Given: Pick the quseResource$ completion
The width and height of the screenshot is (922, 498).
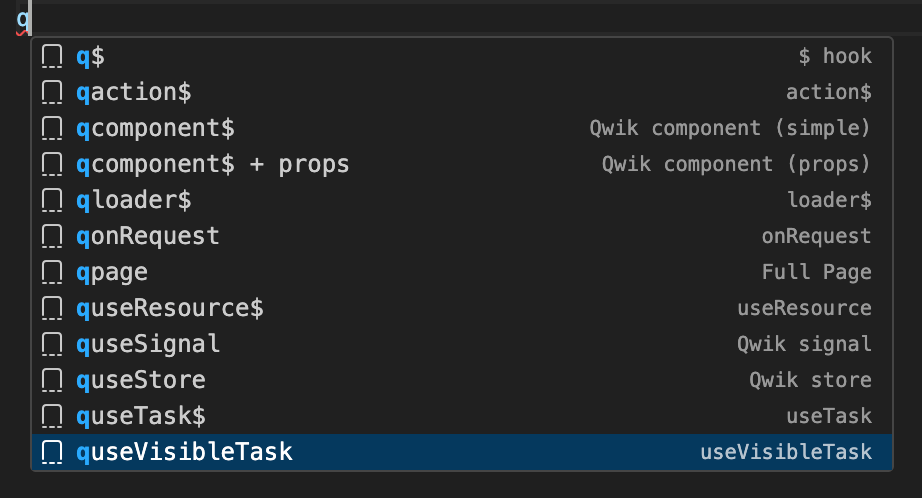Looking at the screenshot, I should tap(170, 308).
